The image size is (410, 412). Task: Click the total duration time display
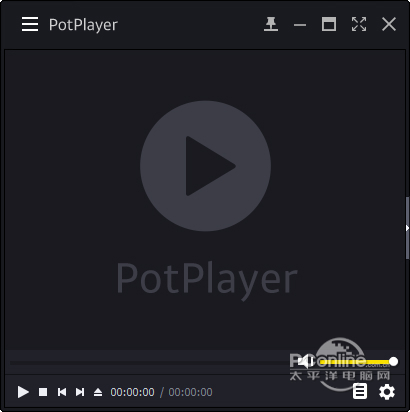190,392
